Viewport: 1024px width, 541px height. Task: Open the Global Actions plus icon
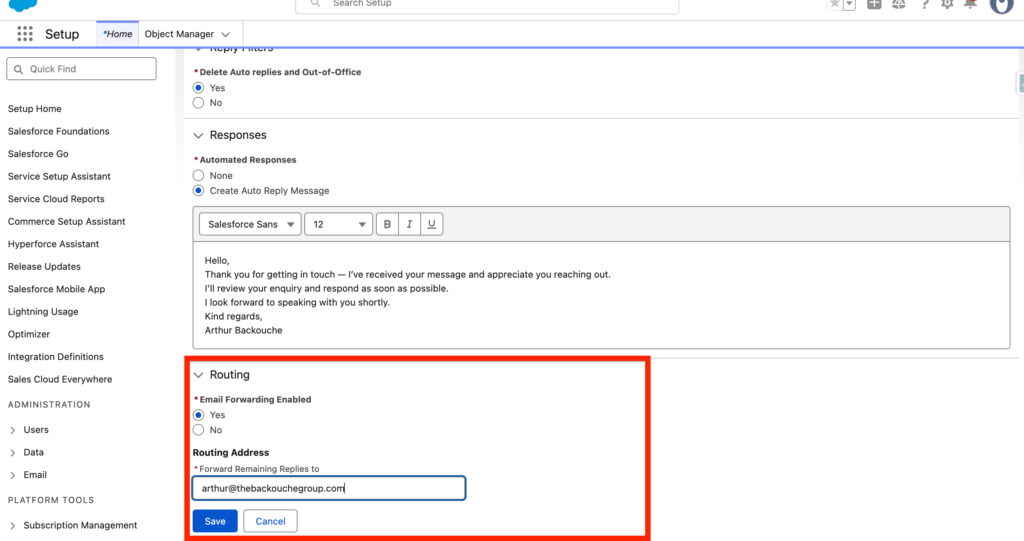[874, 4]
